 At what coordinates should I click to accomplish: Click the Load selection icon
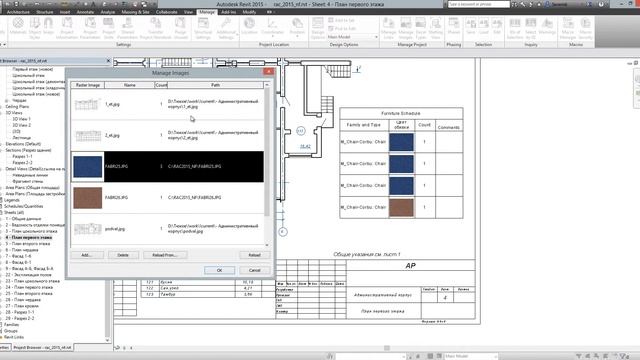tap(484, 27)
